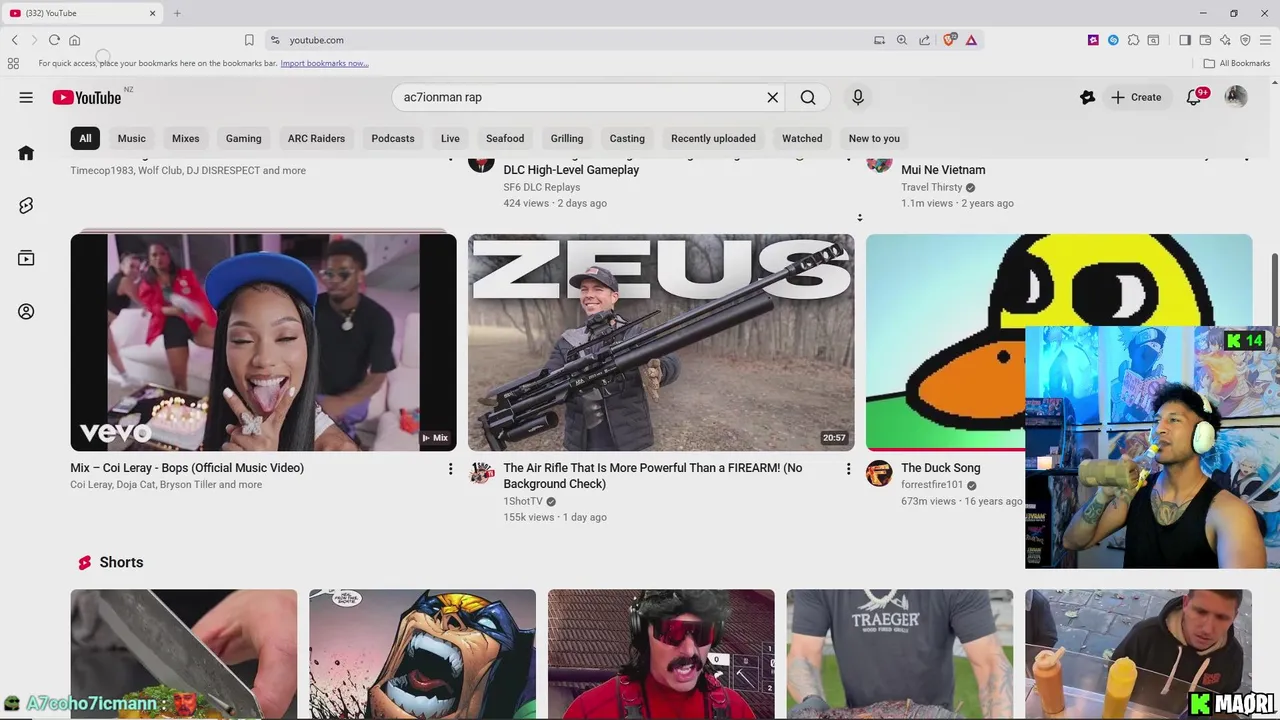Select the Live filter chip
Image resolution: width=1280 pixels, height=720 pixels.
pos(450,138)
